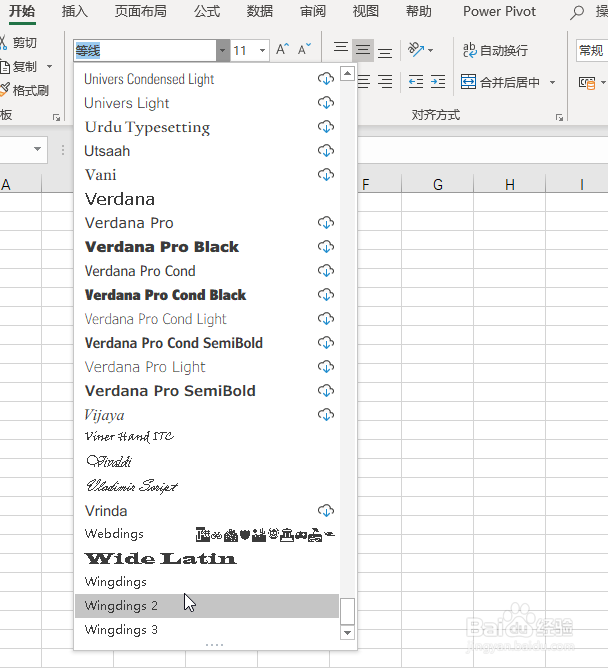The width and height of the screenshot is (608, 668).
Task: Select the Wingdings 3 font
Action: tap(207, 630)
